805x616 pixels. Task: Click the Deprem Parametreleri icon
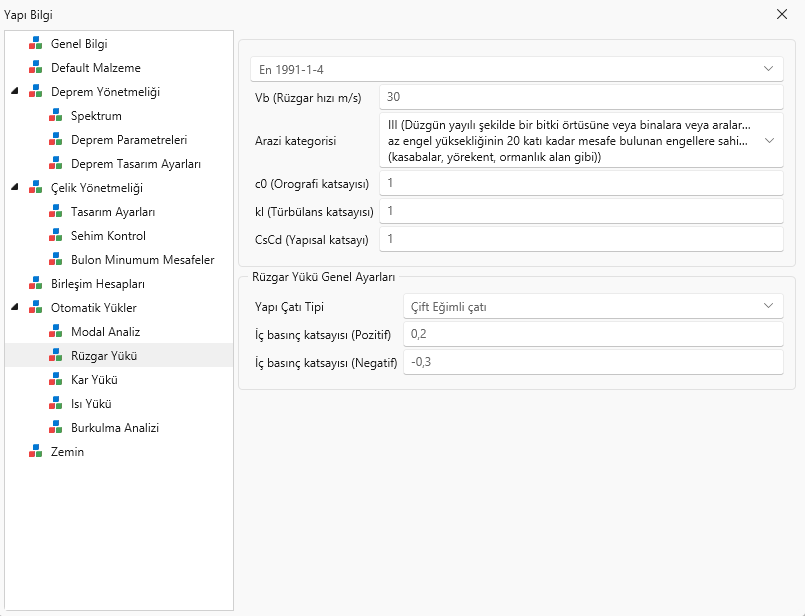[x=55, y=140]
